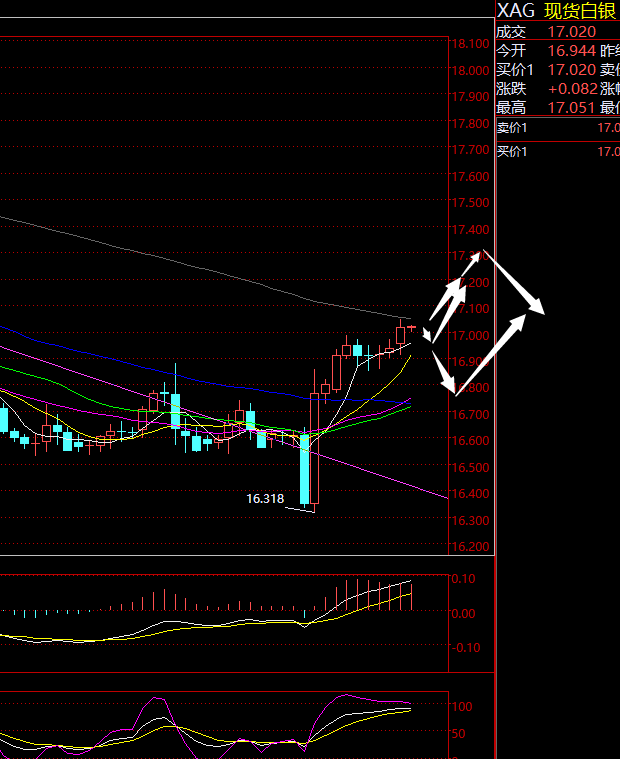Click the 今开 opening price 16.944
This screenshot has height=759, width=620.
(572, 51)
